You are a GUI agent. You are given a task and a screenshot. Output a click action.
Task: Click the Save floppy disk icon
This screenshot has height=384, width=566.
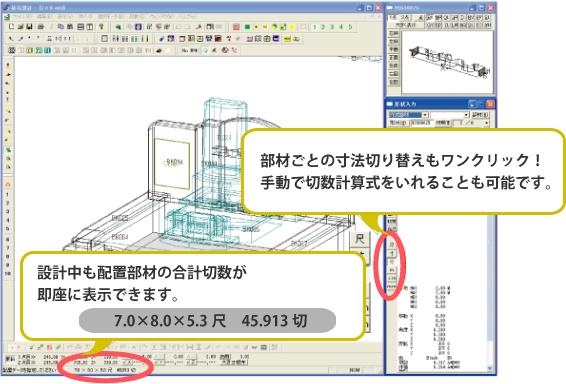coord(30,27)
